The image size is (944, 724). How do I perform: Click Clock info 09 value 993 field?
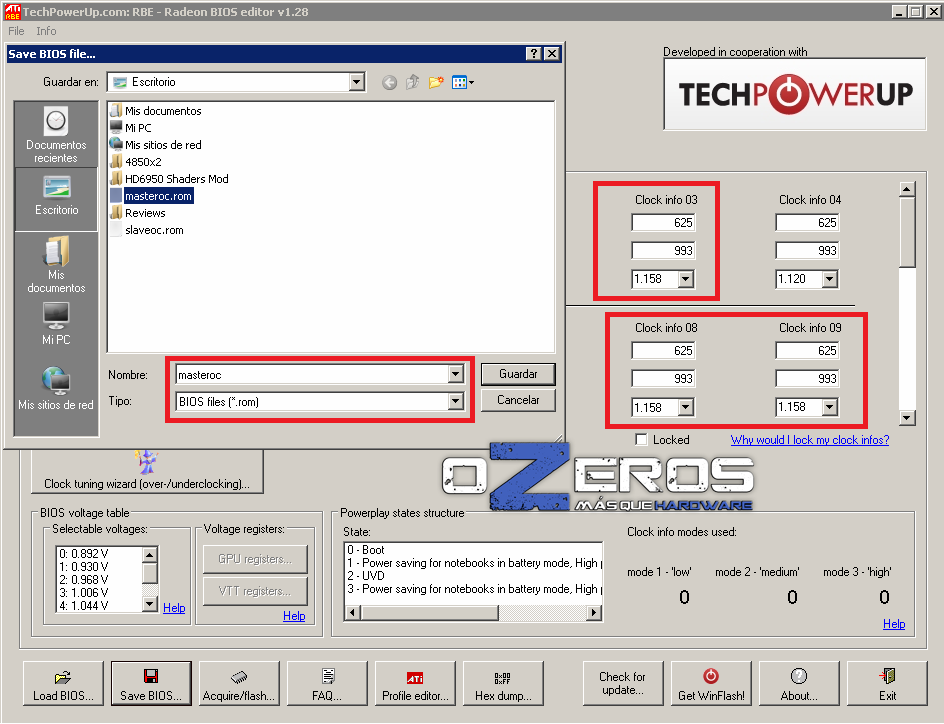(807, 379)
